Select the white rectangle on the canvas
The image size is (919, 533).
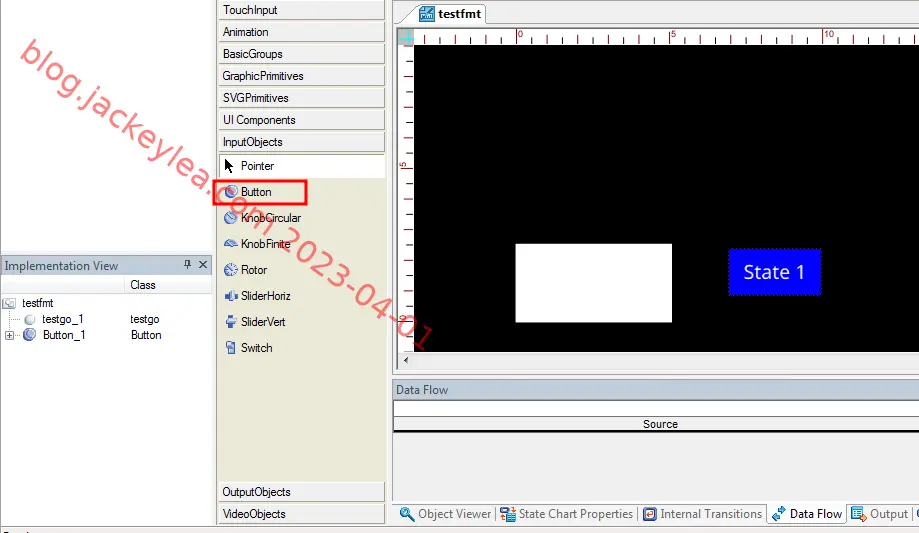click(593, 283)
